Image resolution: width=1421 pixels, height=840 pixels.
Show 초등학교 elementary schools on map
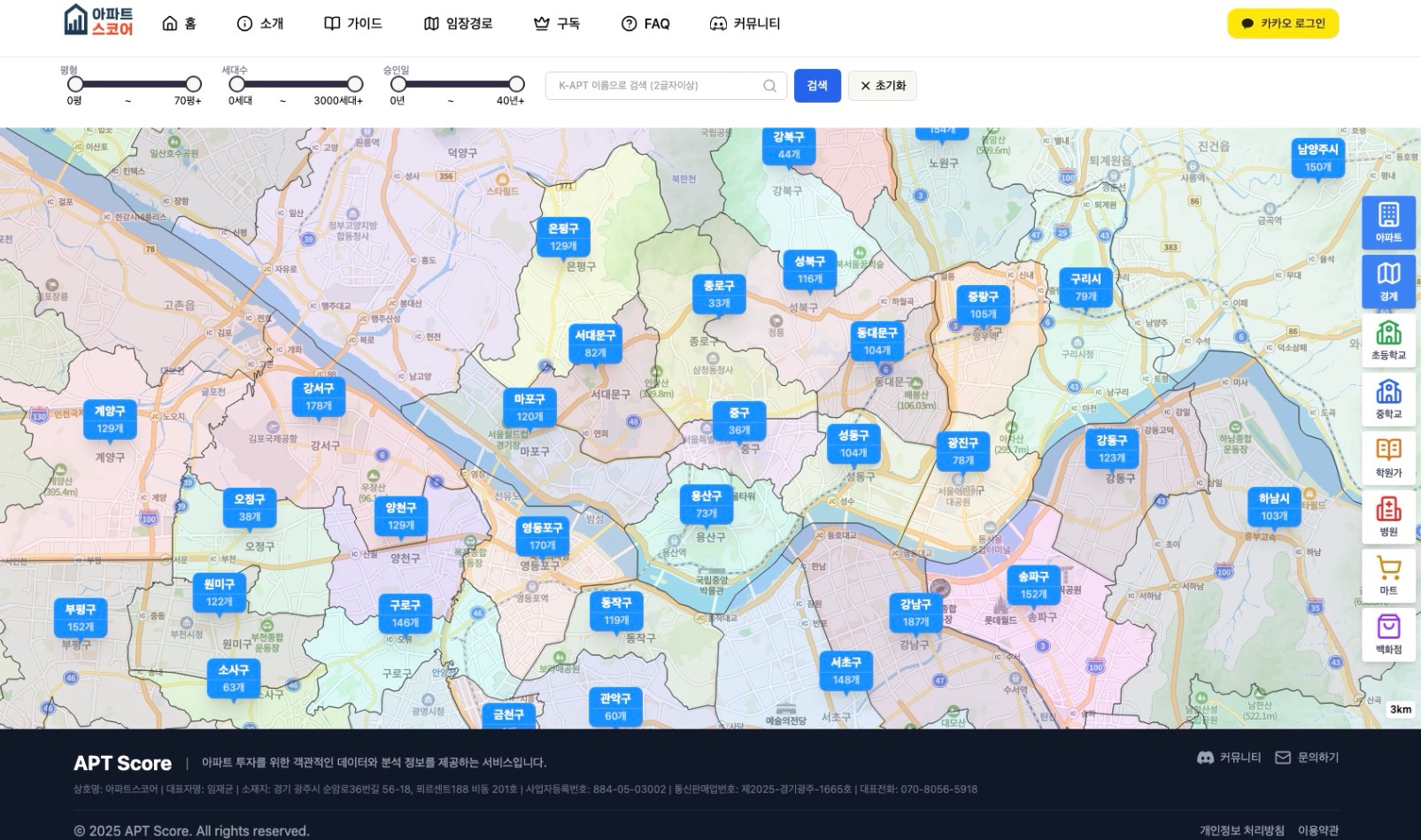(x=1387, y=340)
